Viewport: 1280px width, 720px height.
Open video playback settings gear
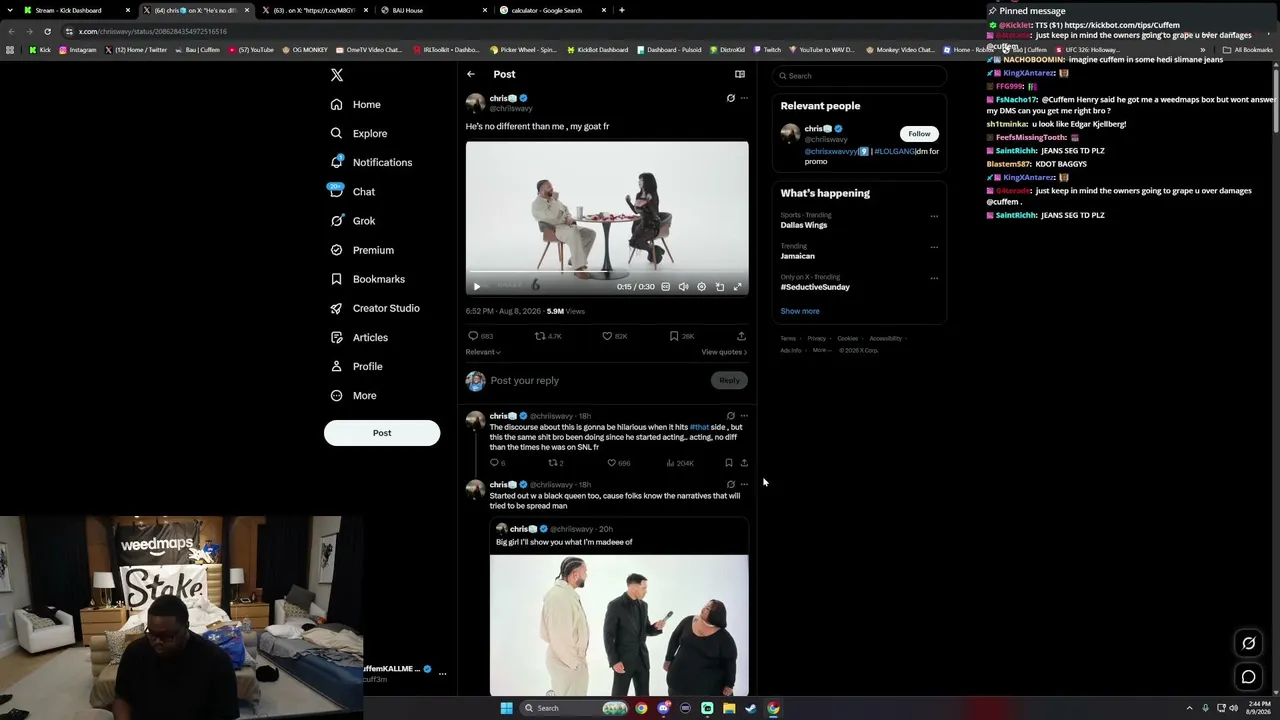pyautogui.click(x=702, y=287)
